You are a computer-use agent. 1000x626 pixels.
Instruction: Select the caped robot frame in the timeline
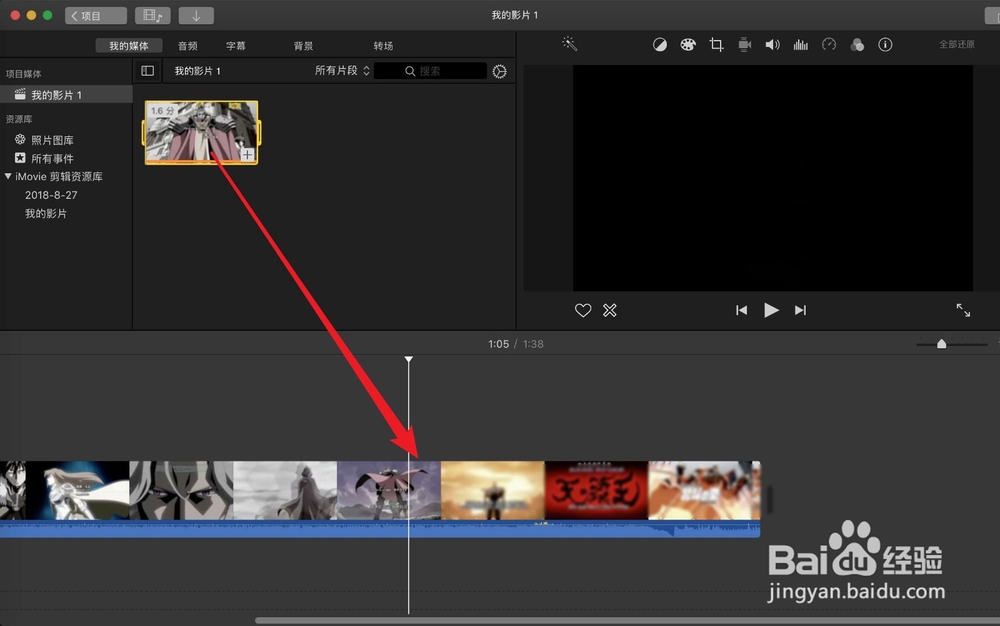click(388, 490)
